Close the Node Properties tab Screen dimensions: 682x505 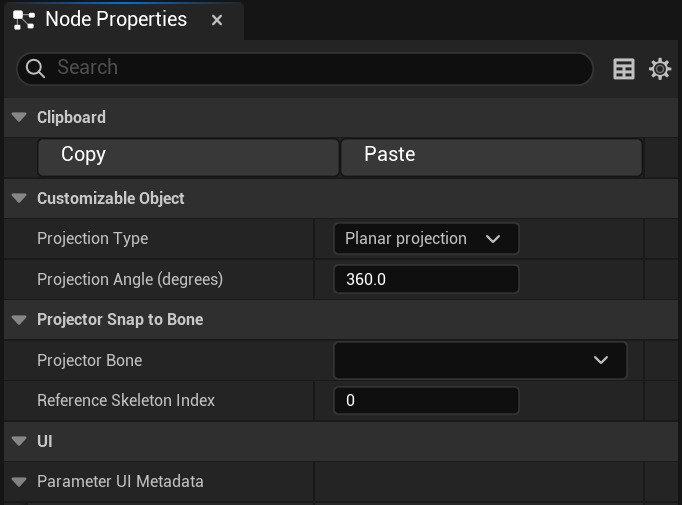tap(217, 20)
